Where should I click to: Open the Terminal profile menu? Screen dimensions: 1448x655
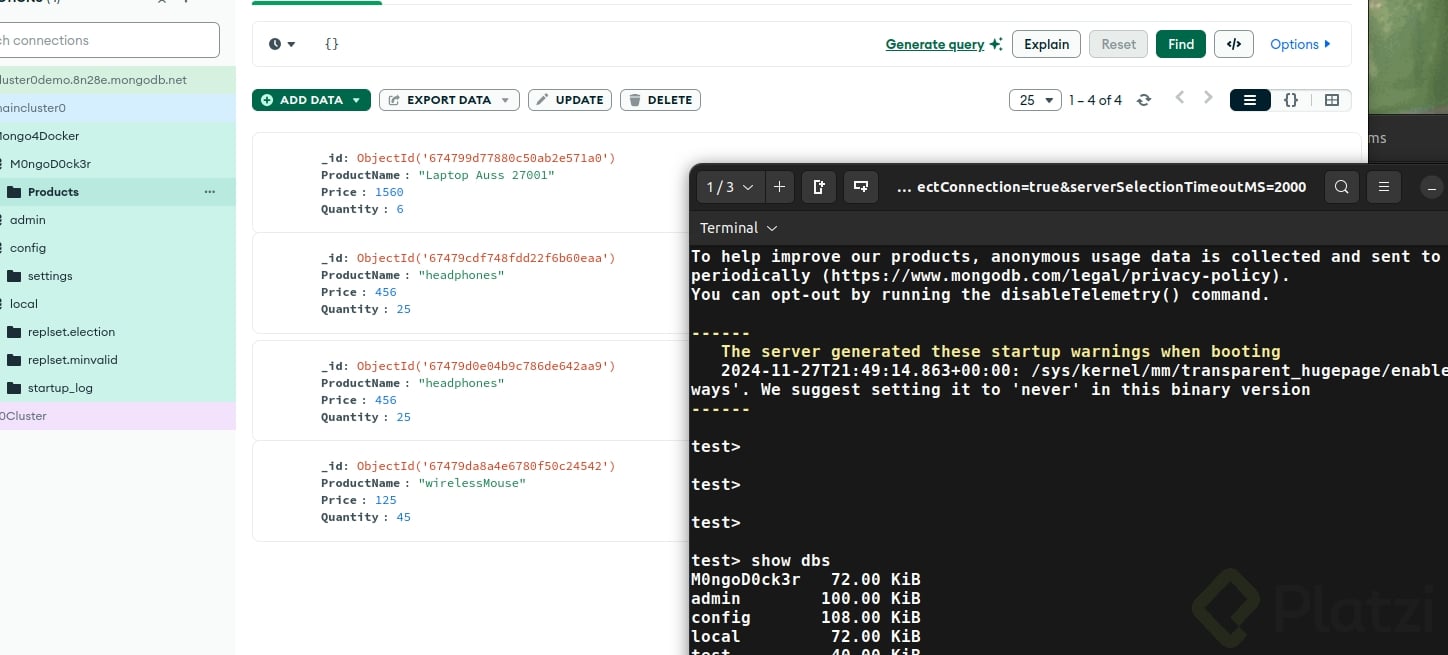[x=738, y=228]
